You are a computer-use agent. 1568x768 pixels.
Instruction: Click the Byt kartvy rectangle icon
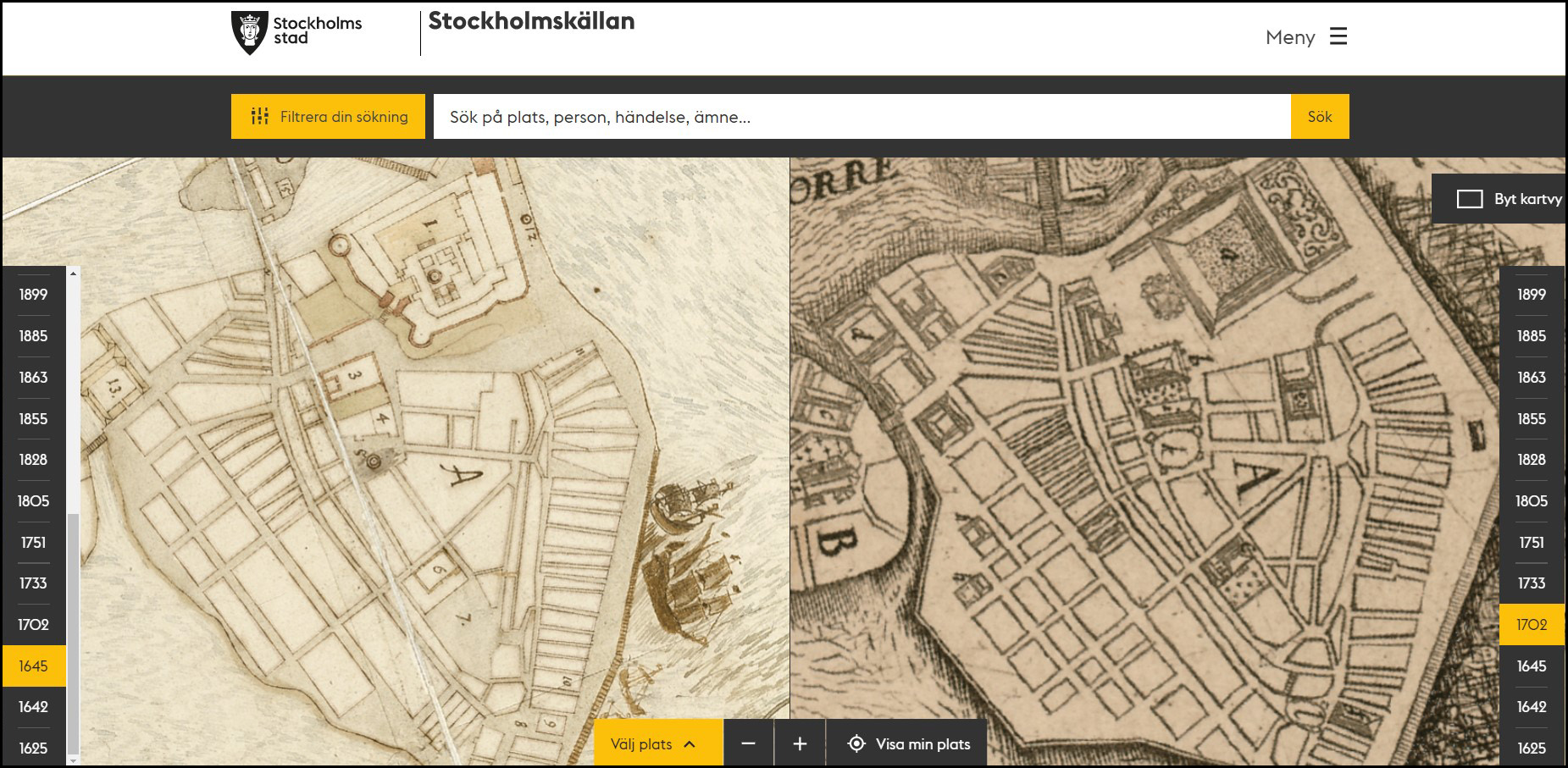pos(1470,199)
